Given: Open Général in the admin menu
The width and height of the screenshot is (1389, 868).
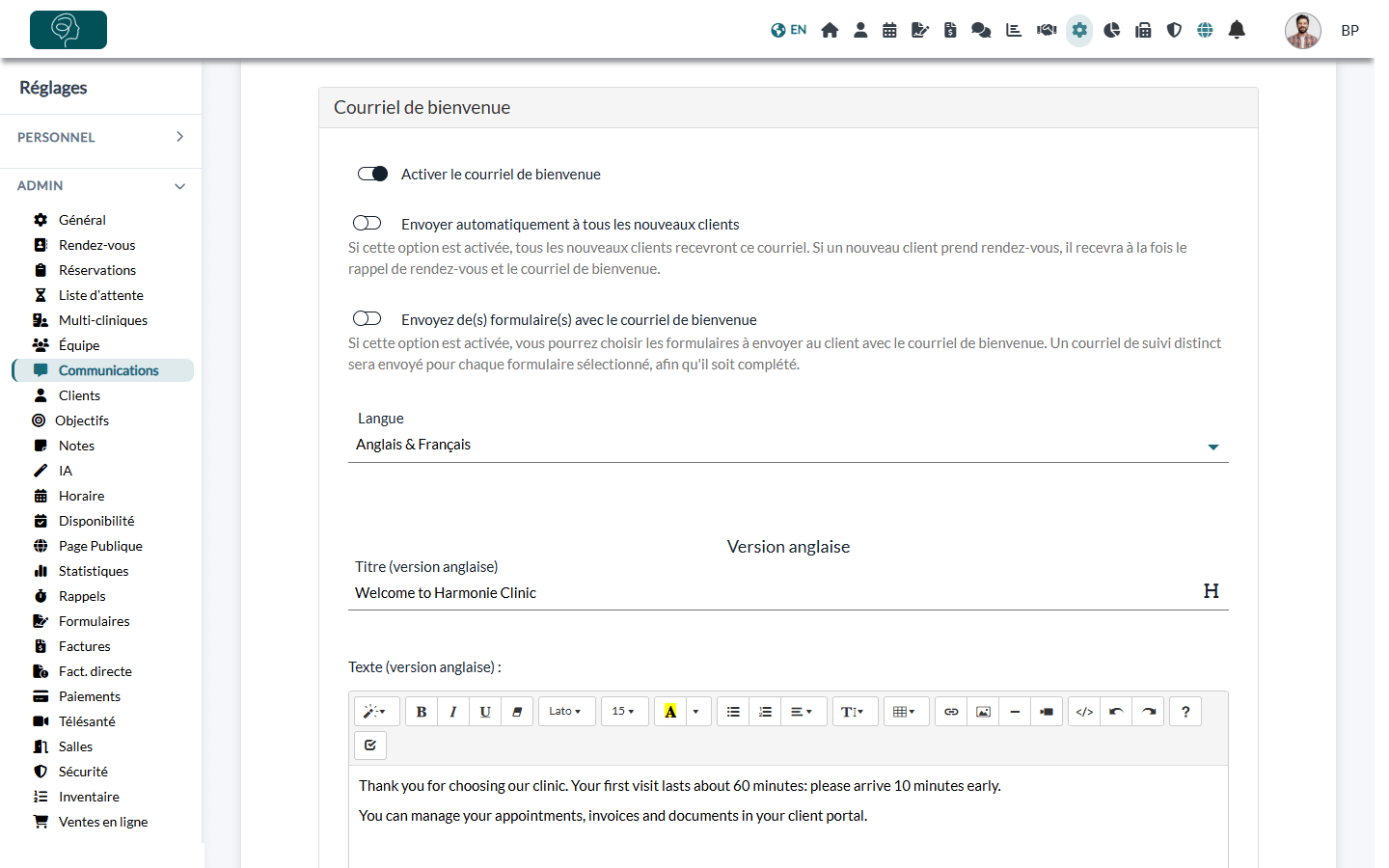Looking at the screenshot, I should 82,220.
